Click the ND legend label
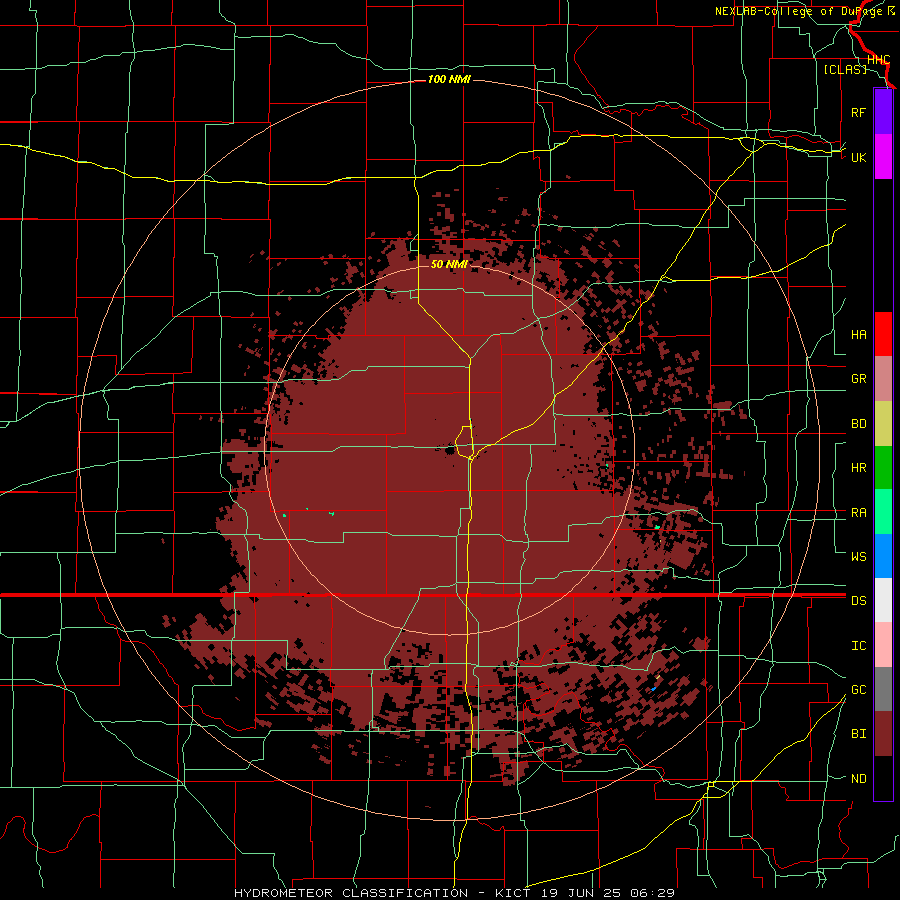The width and height of the screenshot is (900, 900). point(858,778)
